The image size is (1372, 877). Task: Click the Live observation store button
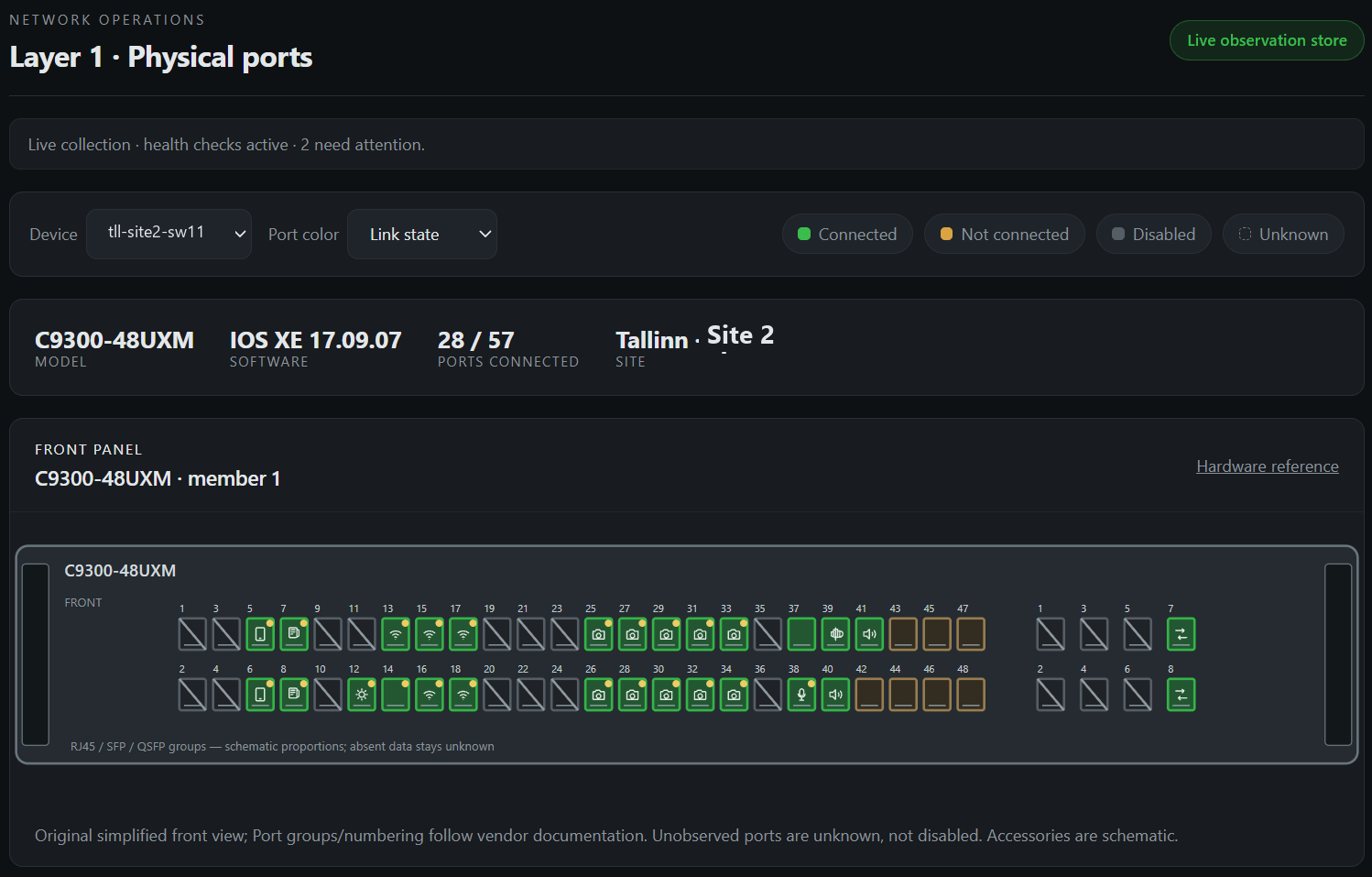click(x=1267, y=40)
